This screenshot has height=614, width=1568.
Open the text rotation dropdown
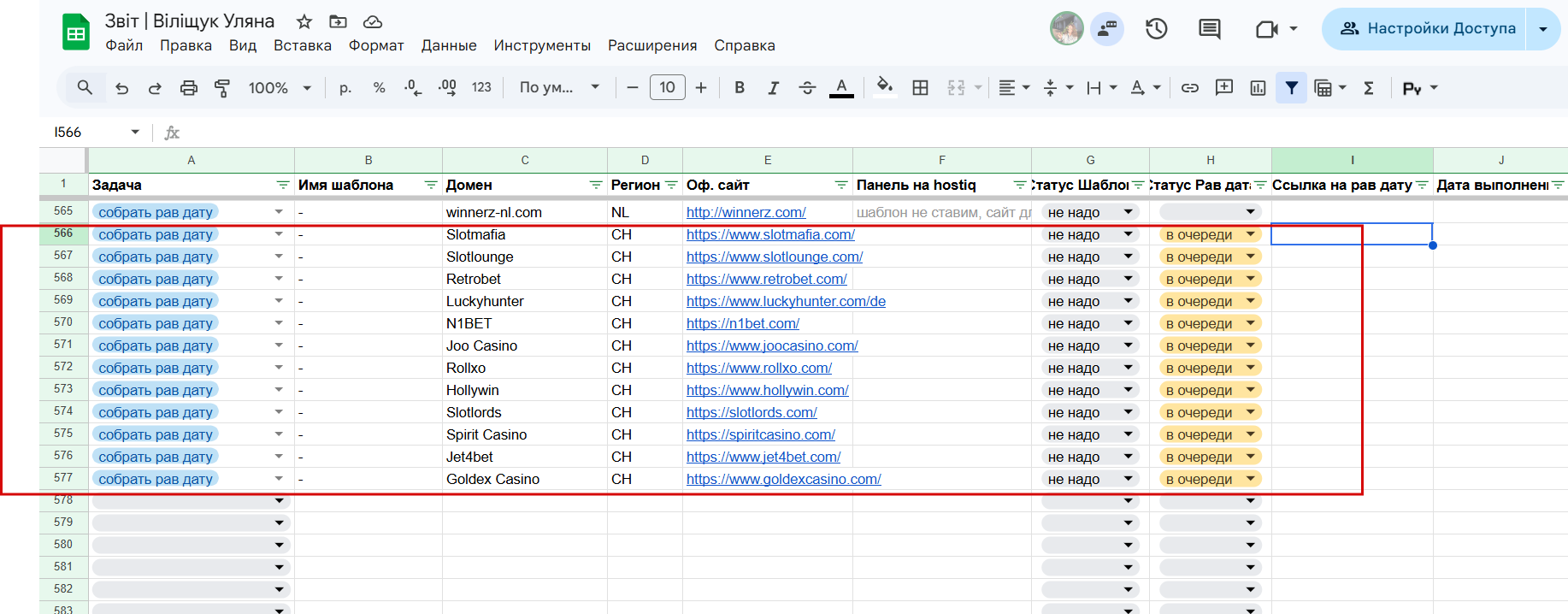[x=1146, y=87]
